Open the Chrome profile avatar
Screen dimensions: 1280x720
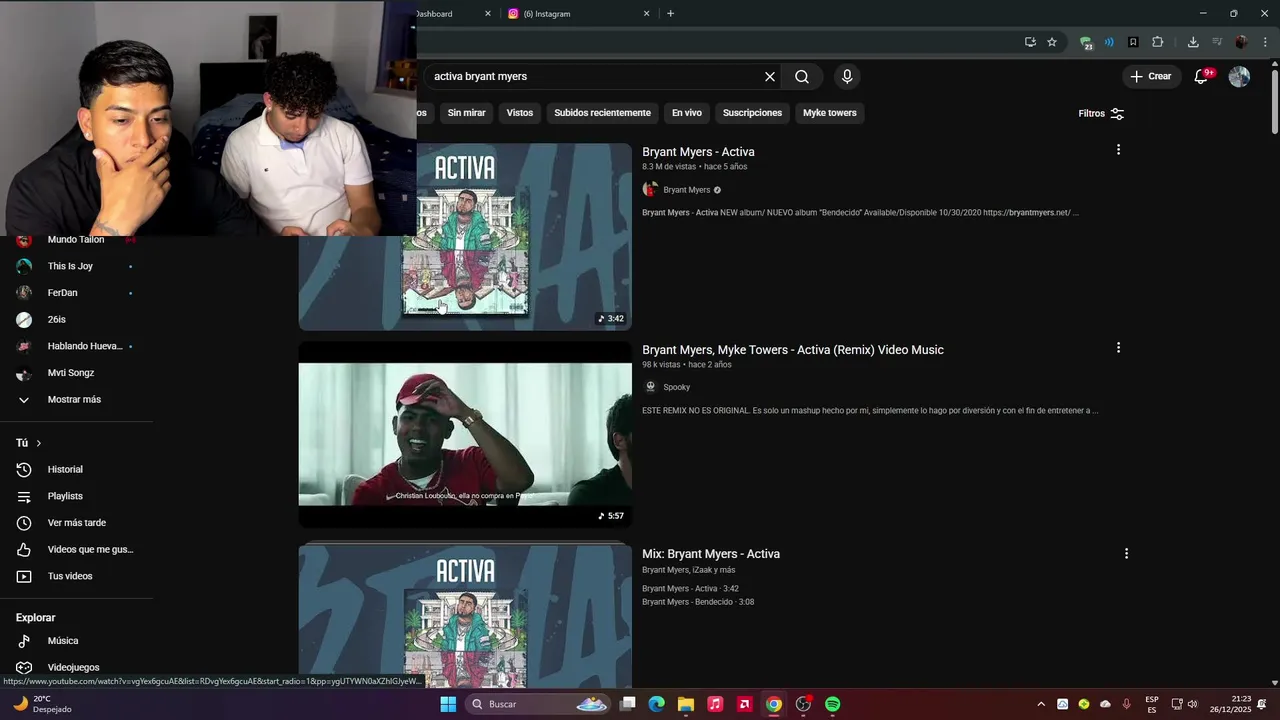click(1241, 42)
